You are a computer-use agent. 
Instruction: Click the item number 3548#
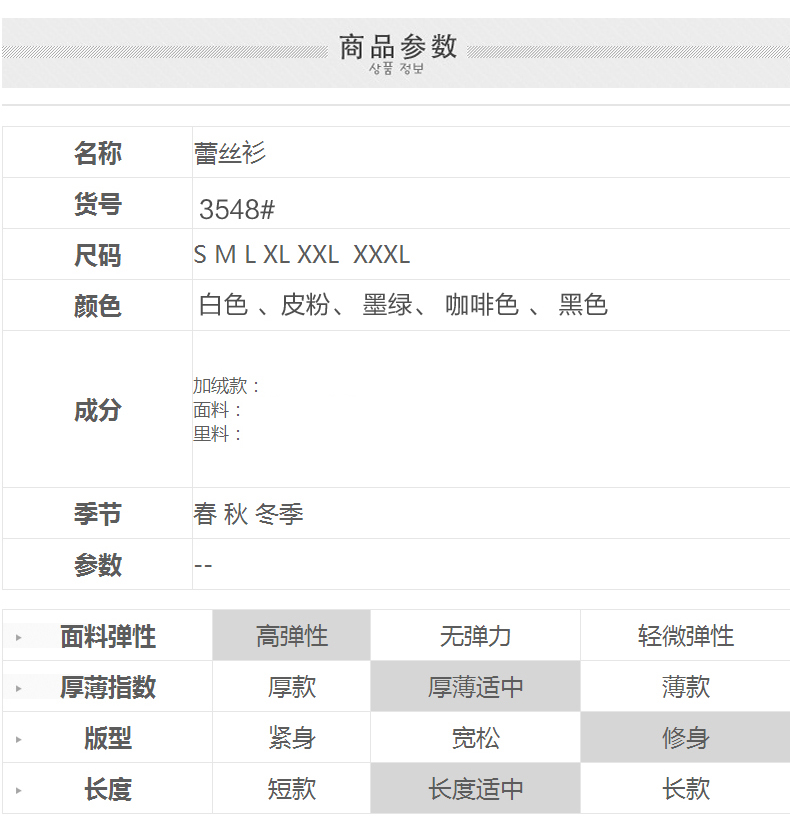pyautogui.click(x=237, y=210)
